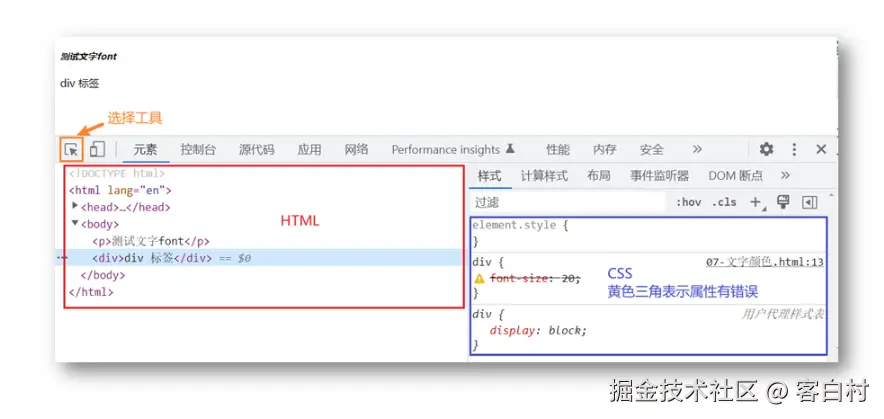
Task: Click the display property name
Action: [511, 330]
